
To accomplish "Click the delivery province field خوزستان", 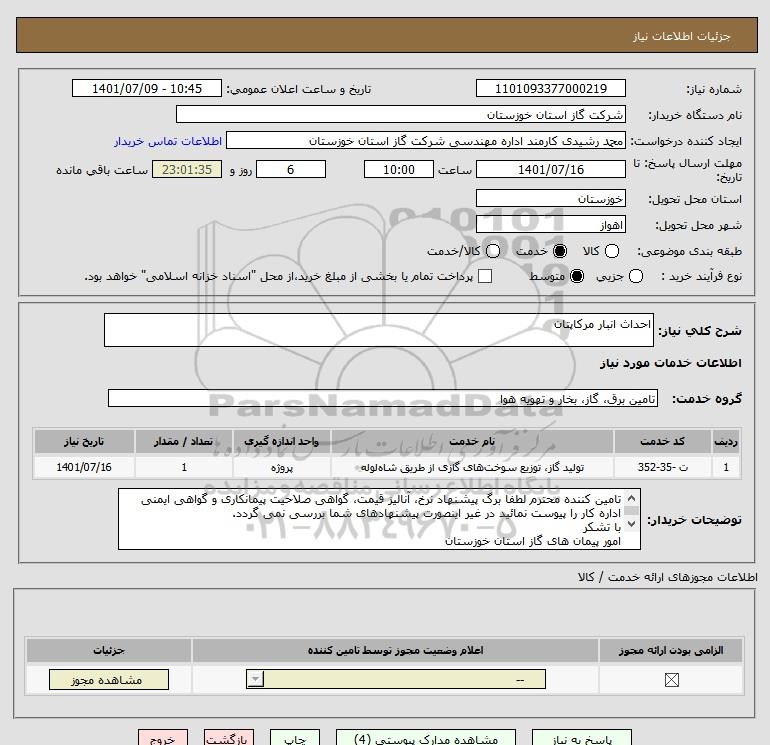I will tap(550, 199).
